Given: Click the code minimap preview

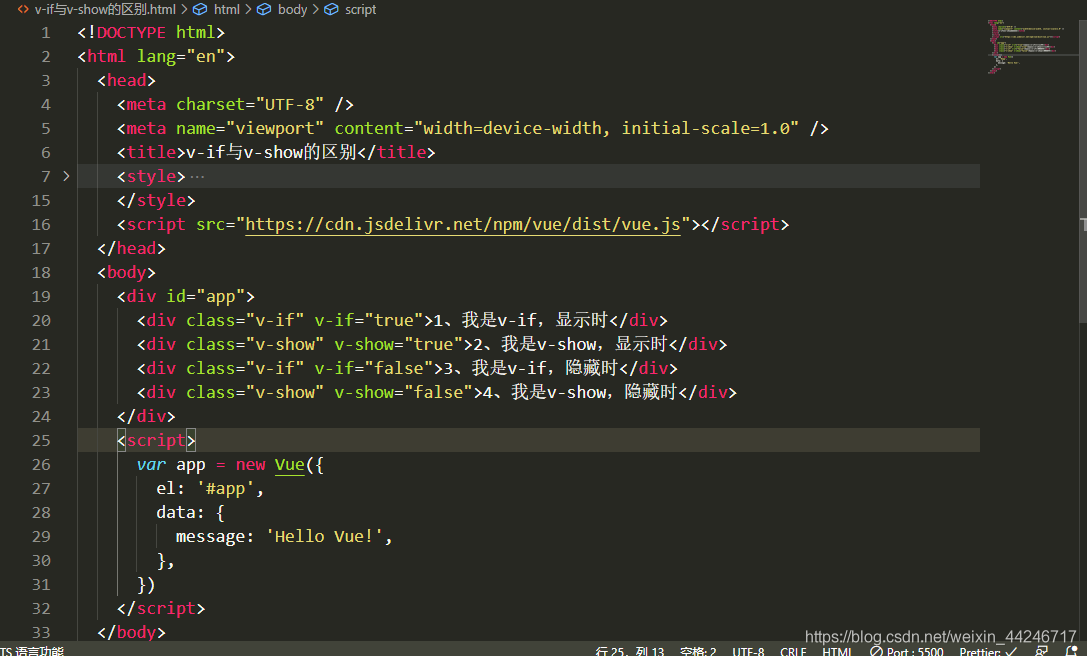Looking at the screenshot, I should pos(1027,47).
